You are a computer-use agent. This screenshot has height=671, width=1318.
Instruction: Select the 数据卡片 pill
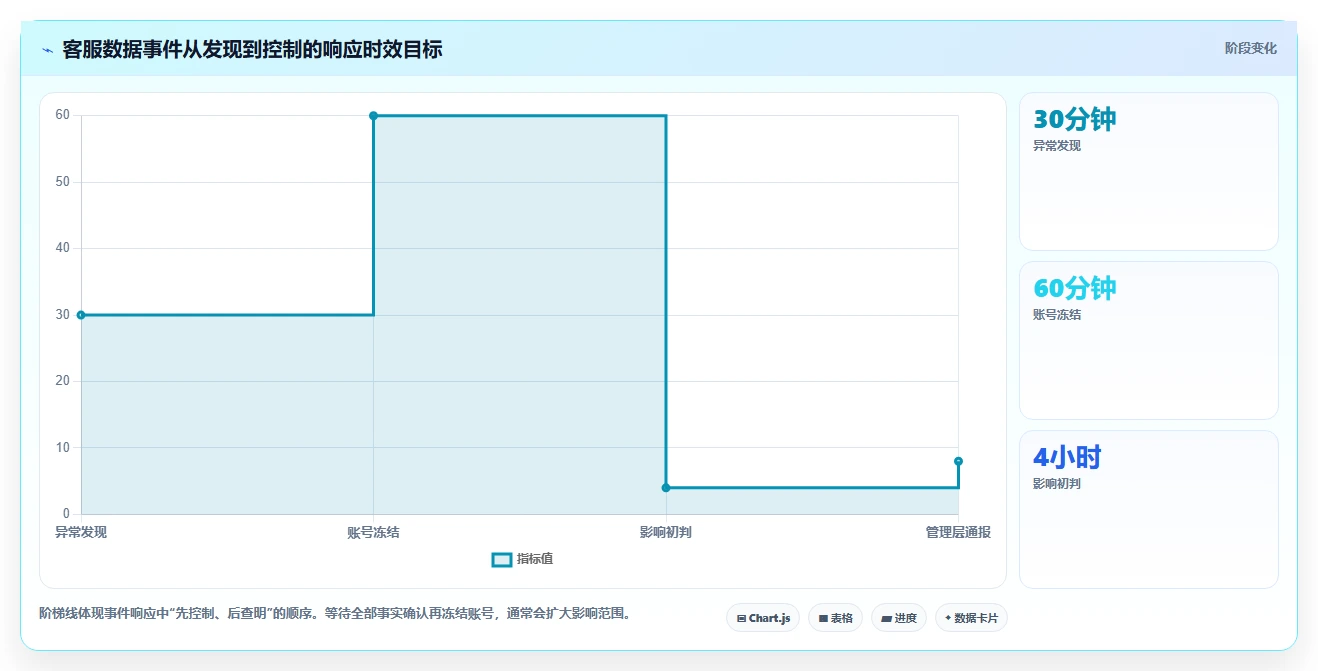[971, 618]
